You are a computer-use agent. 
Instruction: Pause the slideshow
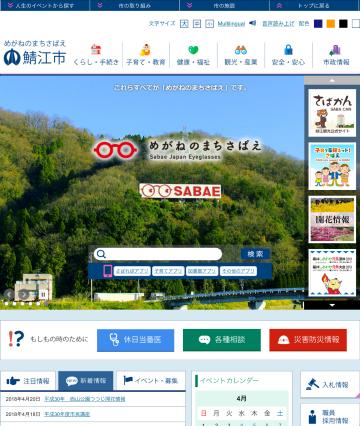[x=43, y=294]
